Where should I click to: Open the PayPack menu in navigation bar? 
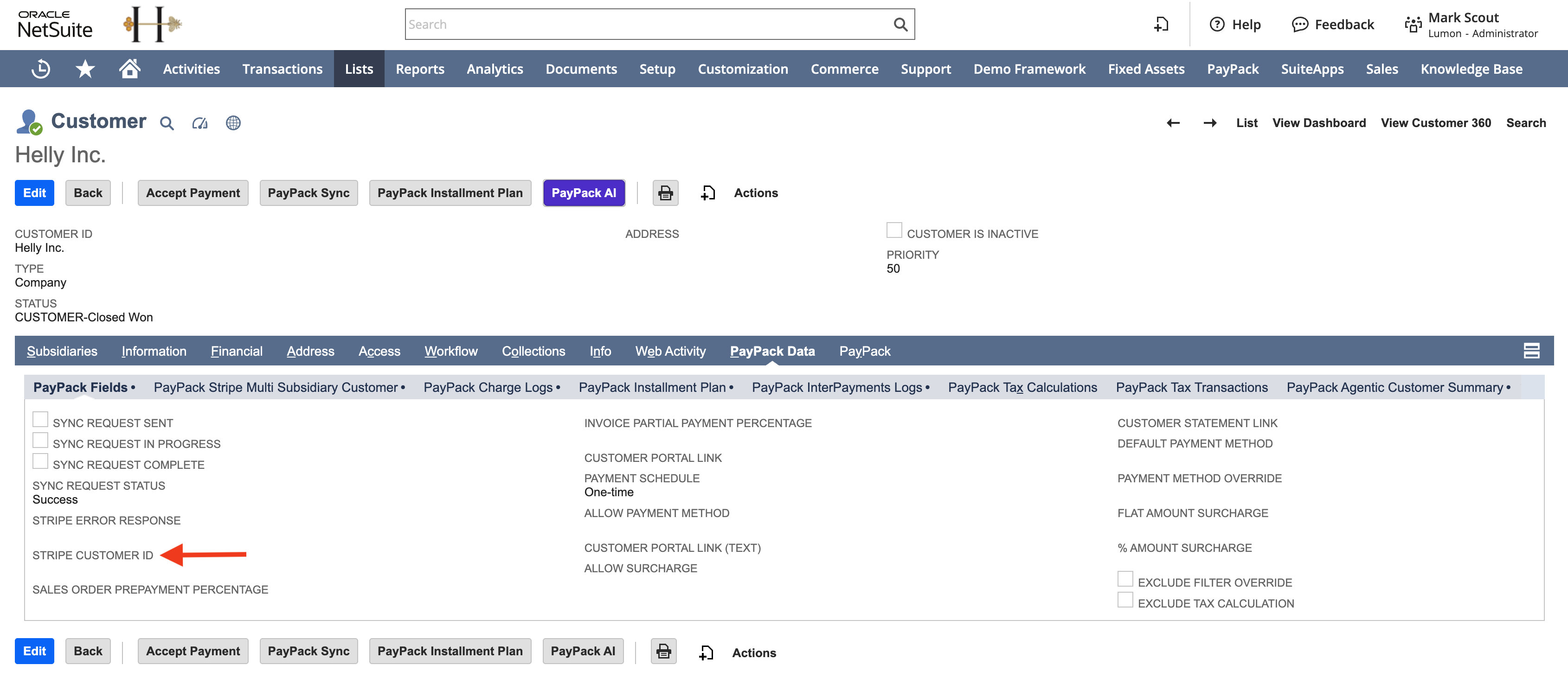1233,69
